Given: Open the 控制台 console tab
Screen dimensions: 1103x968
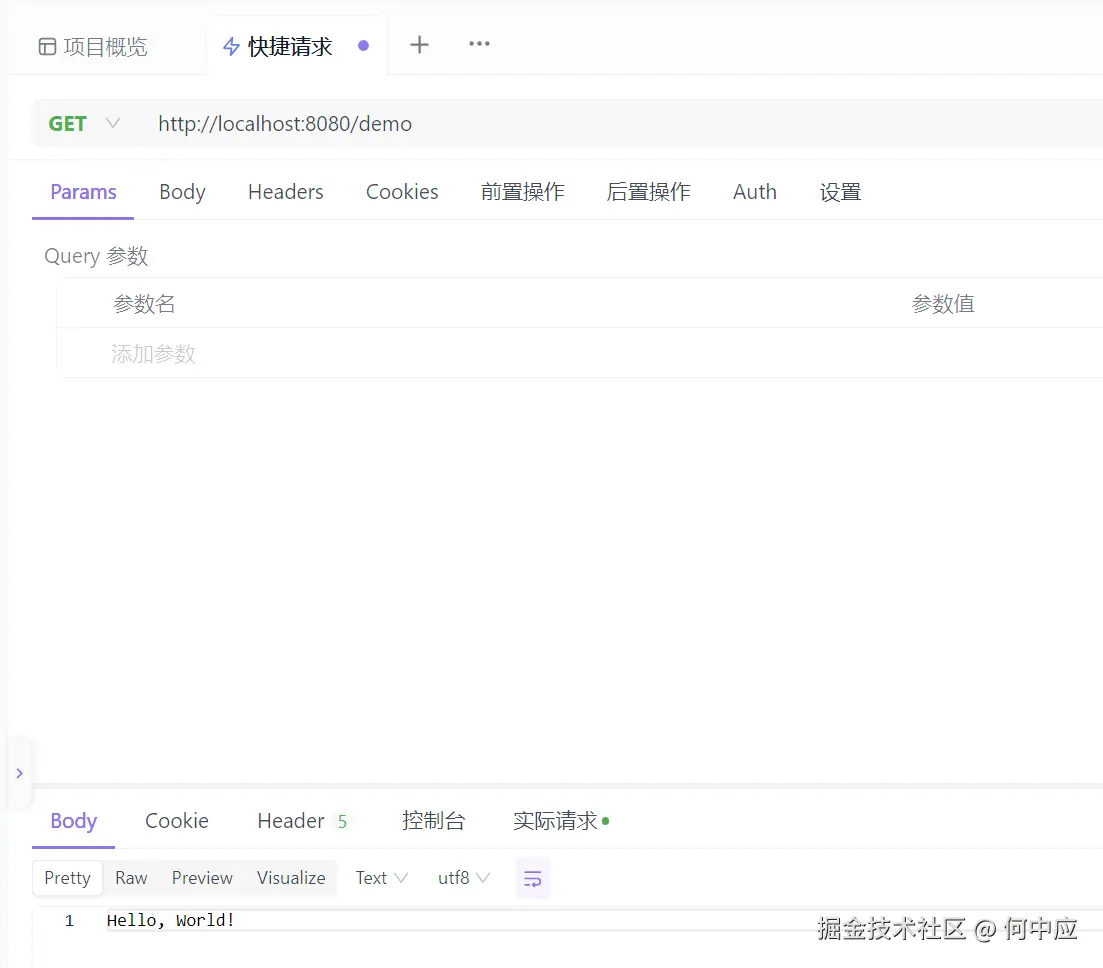Looking at the screenshot, I should [434, 820].
